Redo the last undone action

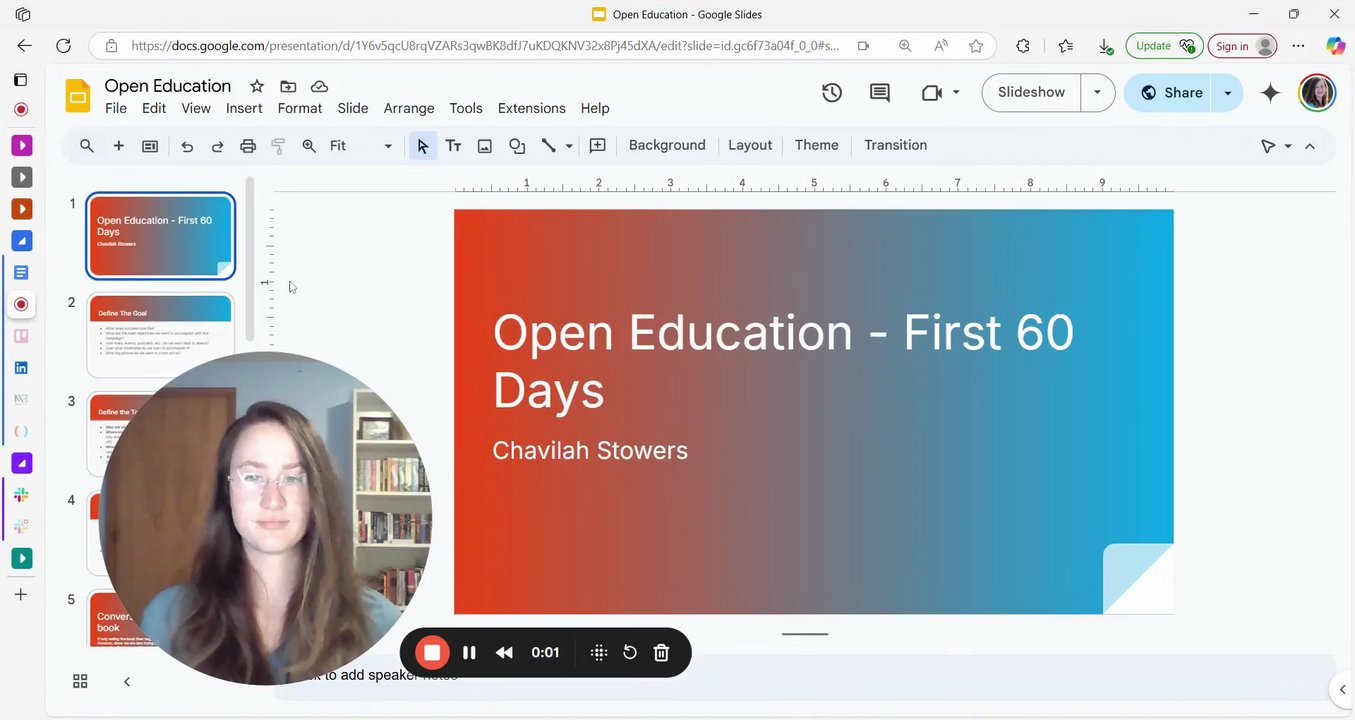click(x=217, y=146)
